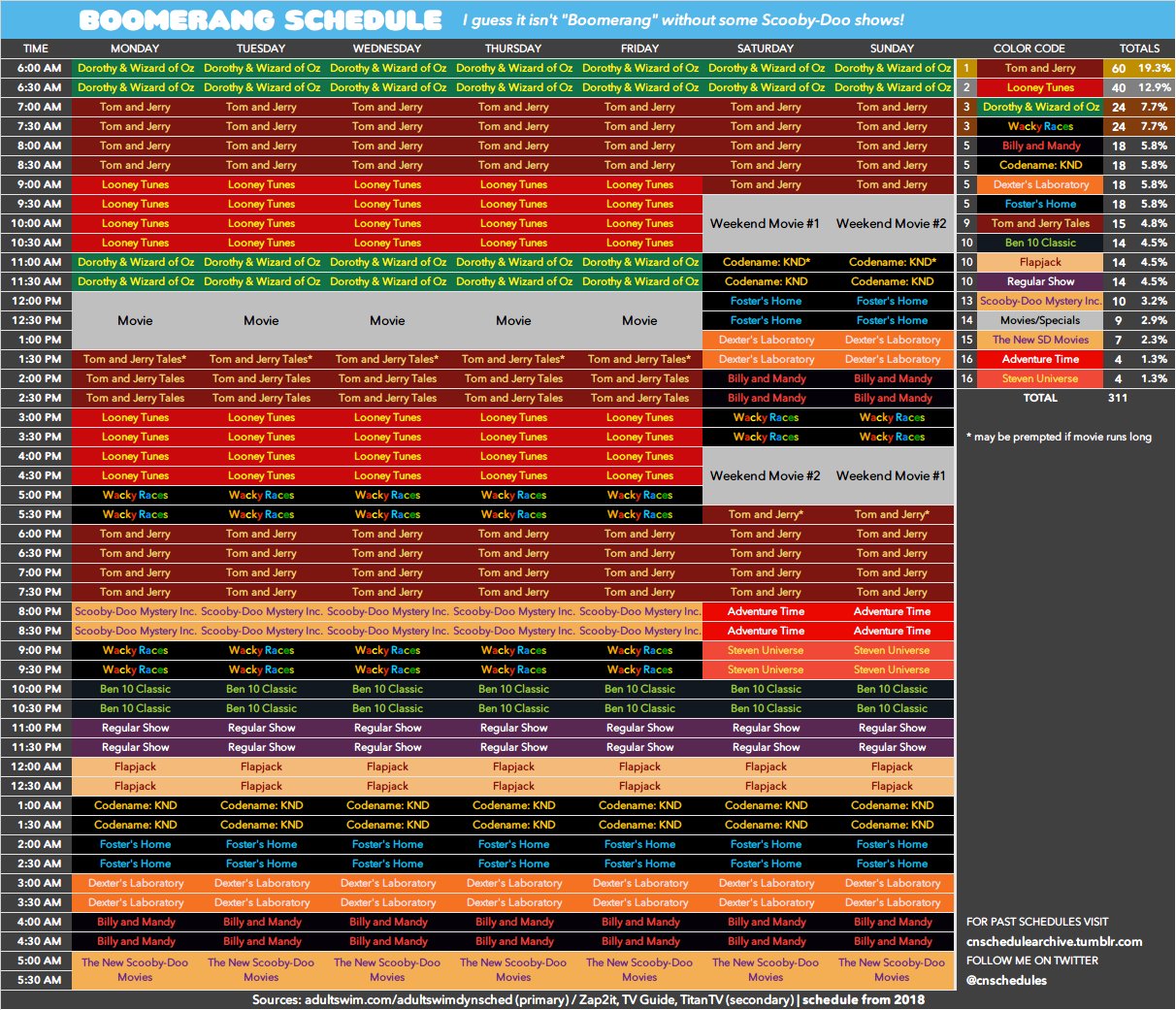Select Monday 6:00 AM Dorothy & Wizard of Oz
This screenshot has height=1010, width=1176.
pyautogui.click(x=135, y=68)
